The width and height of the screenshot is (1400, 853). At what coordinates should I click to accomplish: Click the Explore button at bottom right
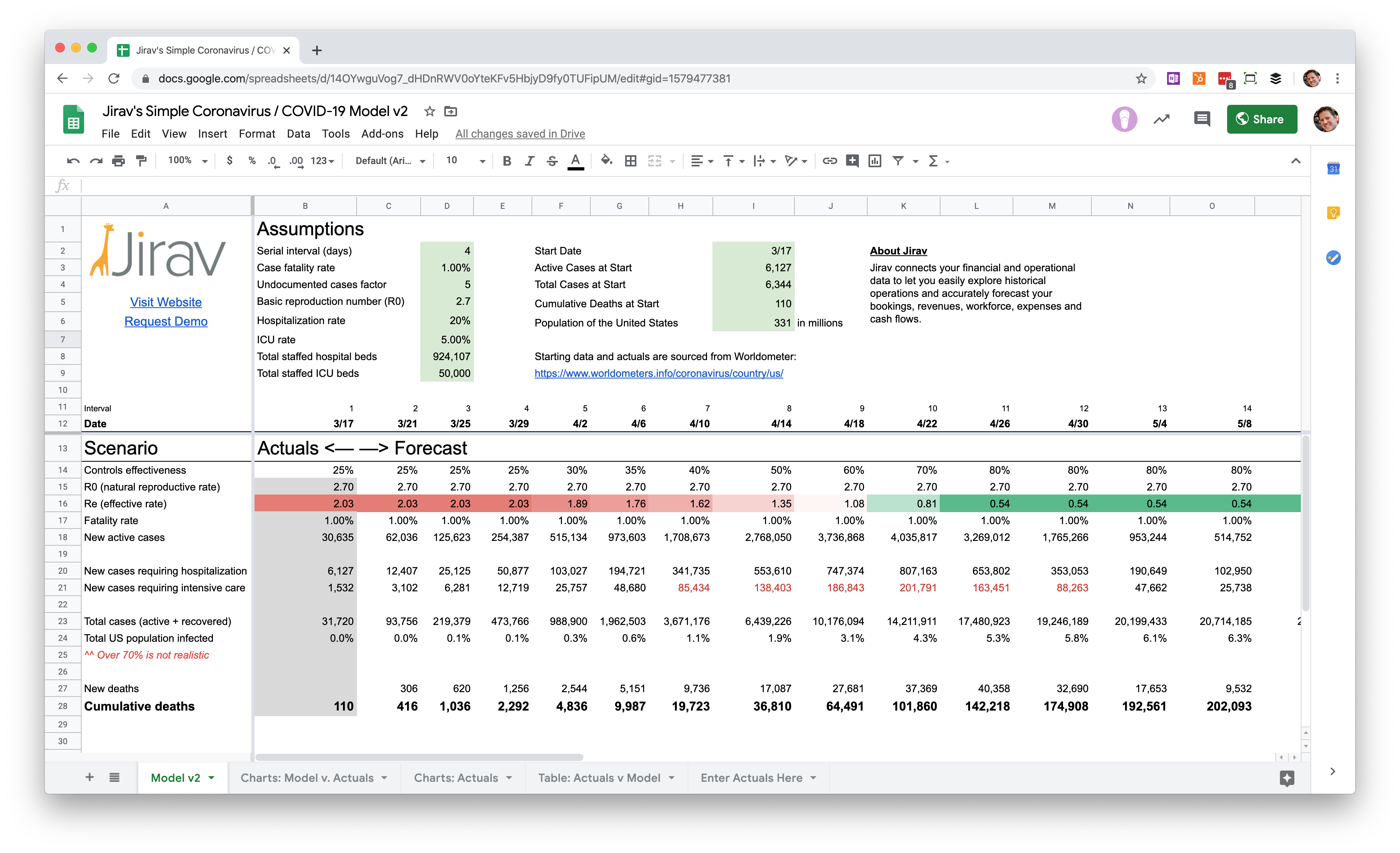click(1287, 777)
